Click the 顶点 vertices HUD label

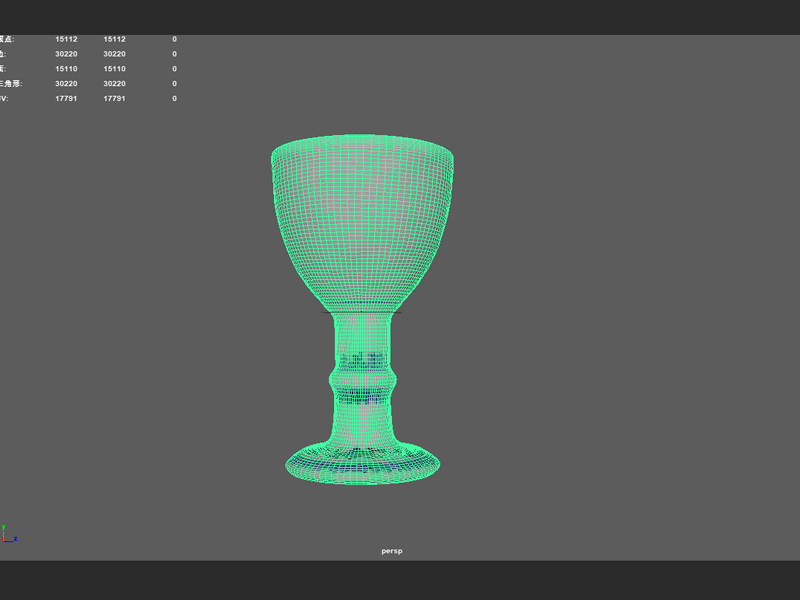click(x=7, y=39)
